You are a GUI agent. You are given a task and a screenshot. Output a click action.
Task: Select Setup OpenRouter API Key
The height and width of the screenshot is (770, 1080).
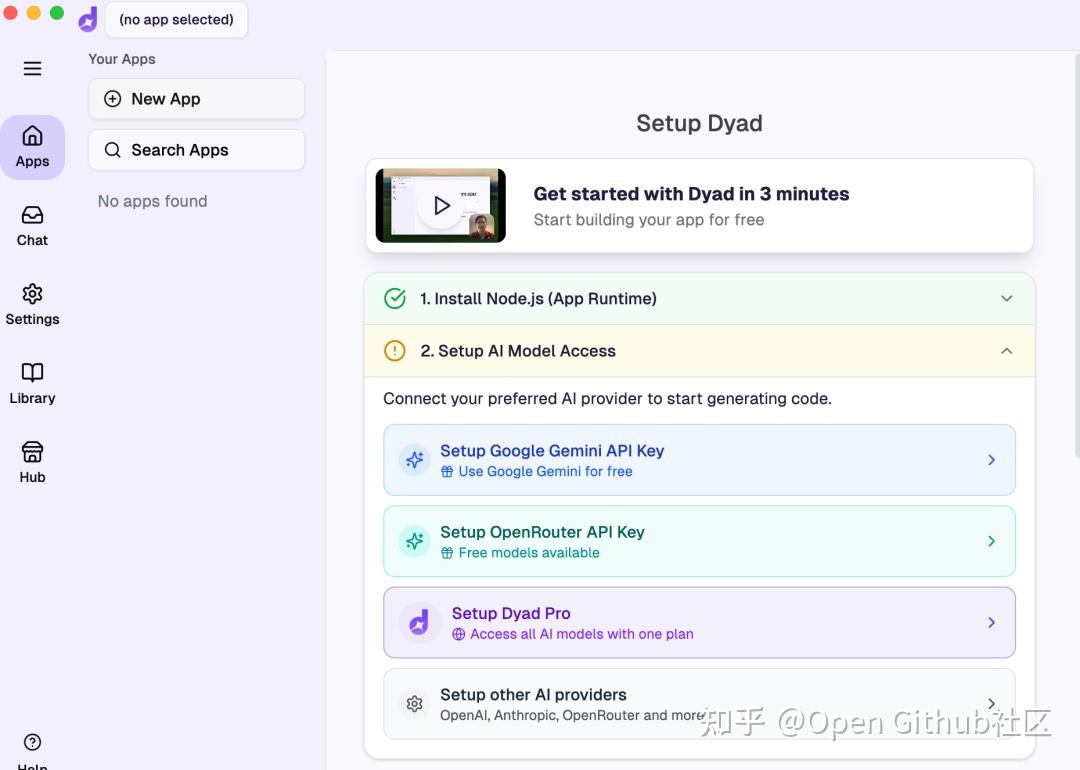(698, 541)
